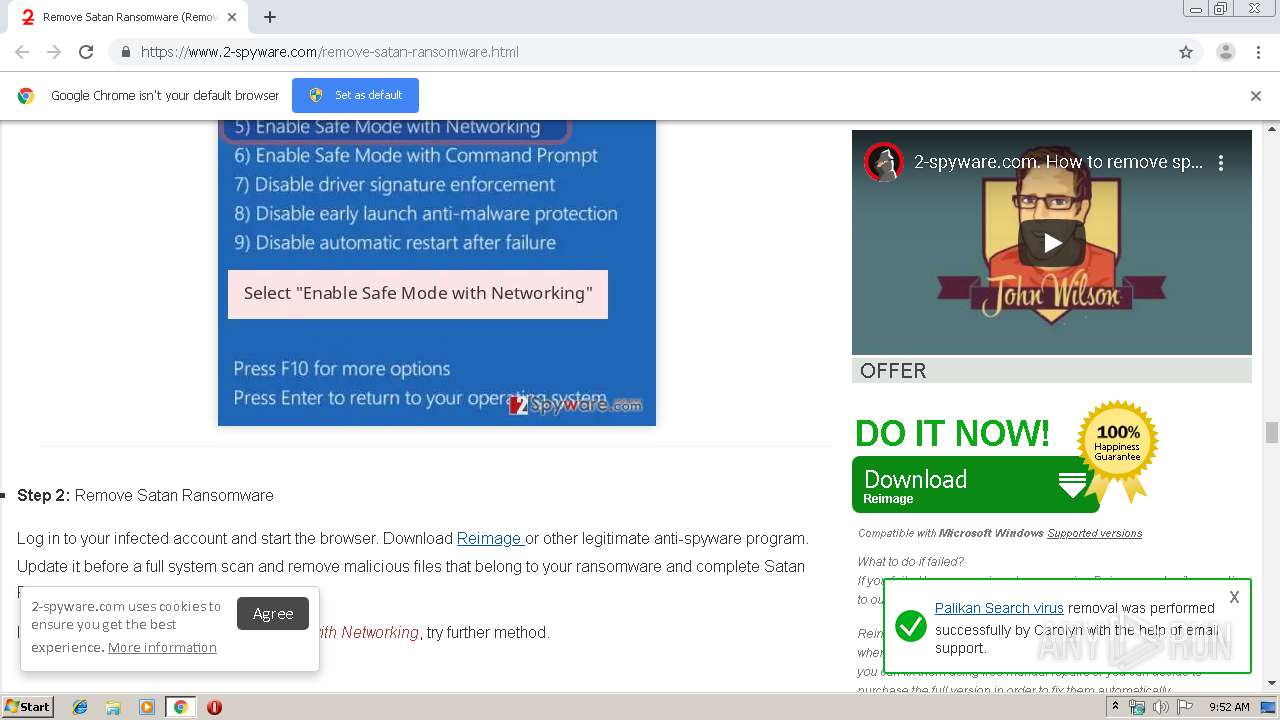Click the OFFER heading text
The width and height of the screenshot is (1280, 720).
(893, 371)
